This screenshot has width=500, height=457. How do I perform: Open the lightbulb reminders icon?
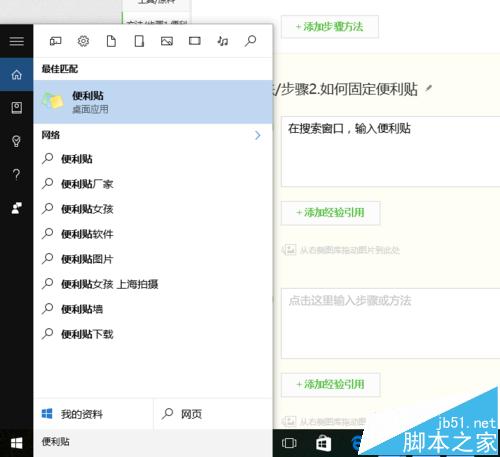[x=16, y=141]
